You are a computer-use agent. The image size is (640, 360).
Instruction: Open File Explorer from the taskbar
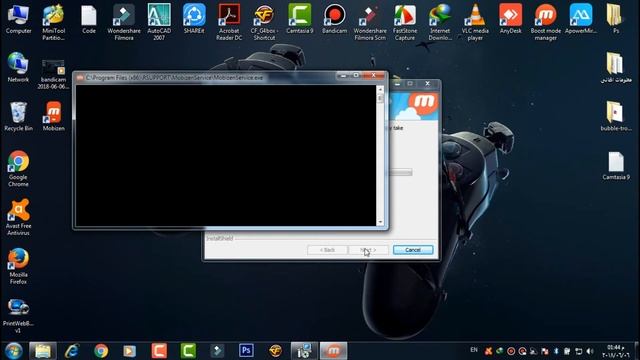coord(43,351)
